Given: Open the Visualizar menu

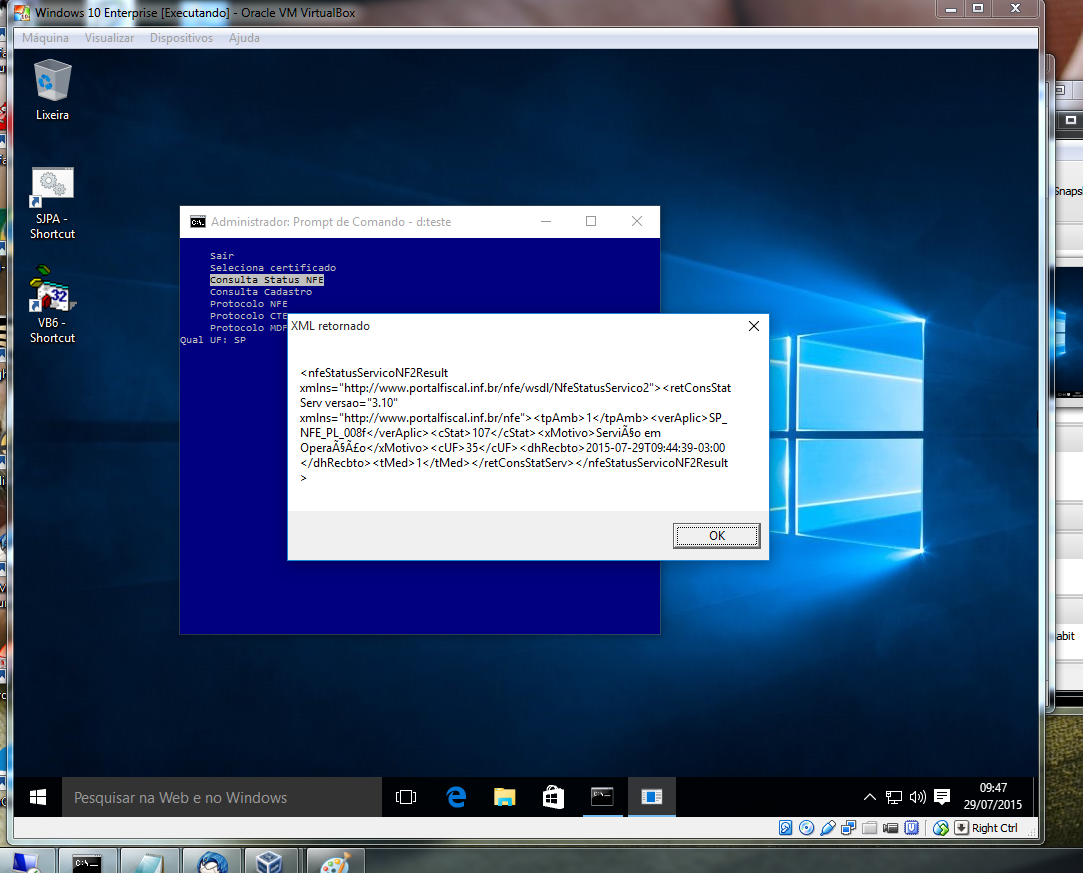Looking at the screenshot, I should tap(109, 38).
